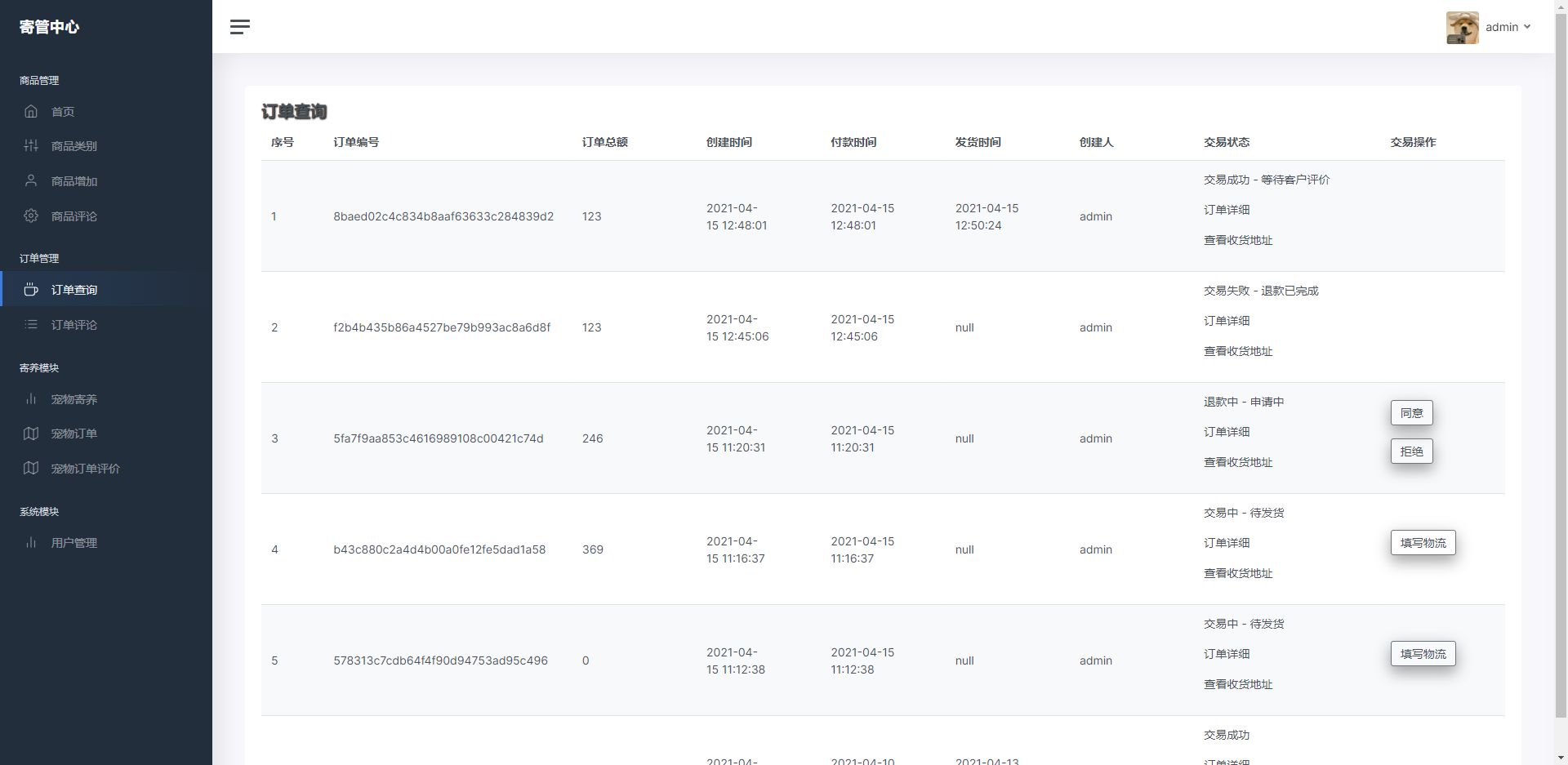The image size is (1568, 765).
Task: Click status text 交易成功 - 等待客户评价
Action: pyautogui.click(x=1267, y=180)
